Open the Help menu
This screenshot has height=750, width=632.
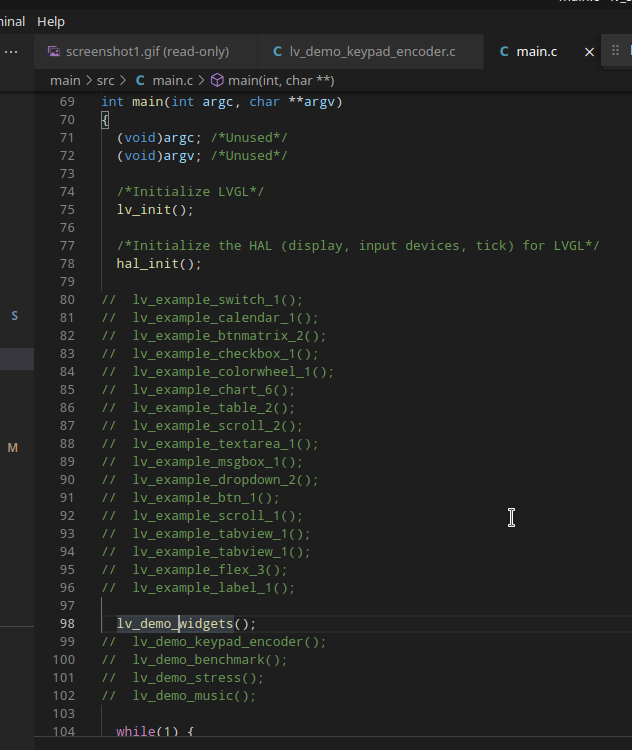click(51, 22)
